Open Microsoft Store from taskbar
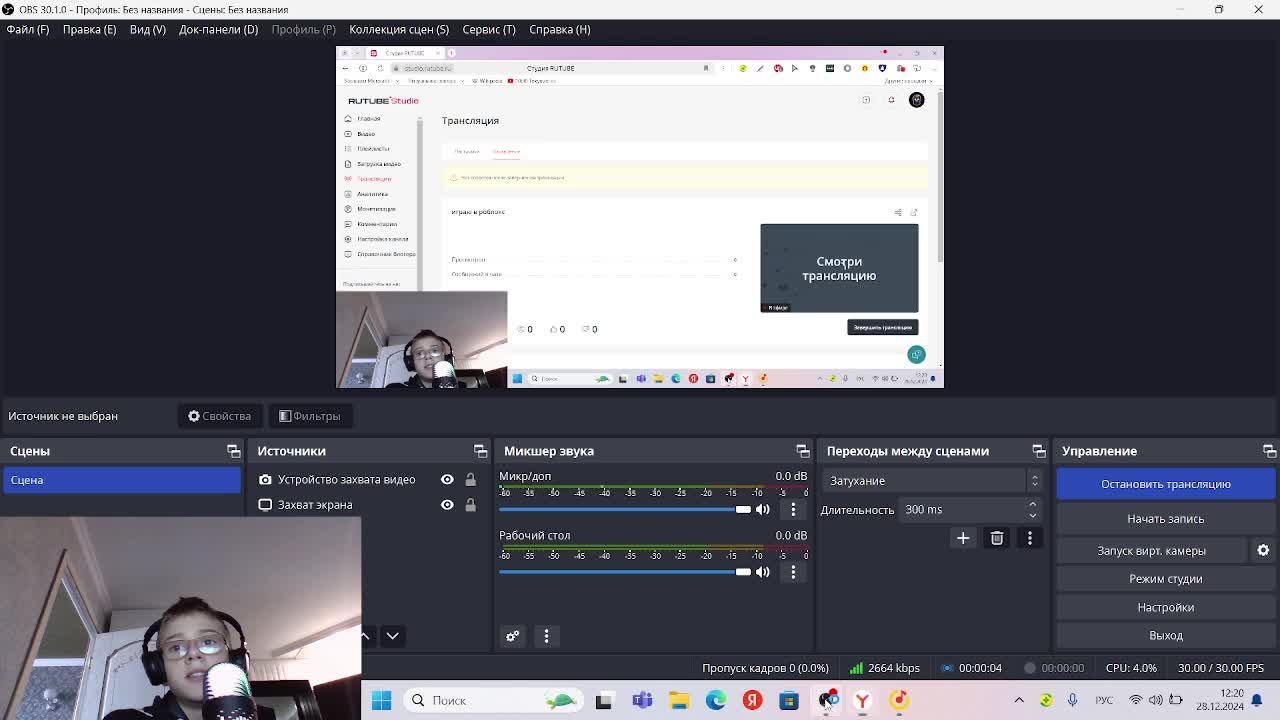Screen dimensions: 1280x720 coord(789,701)
